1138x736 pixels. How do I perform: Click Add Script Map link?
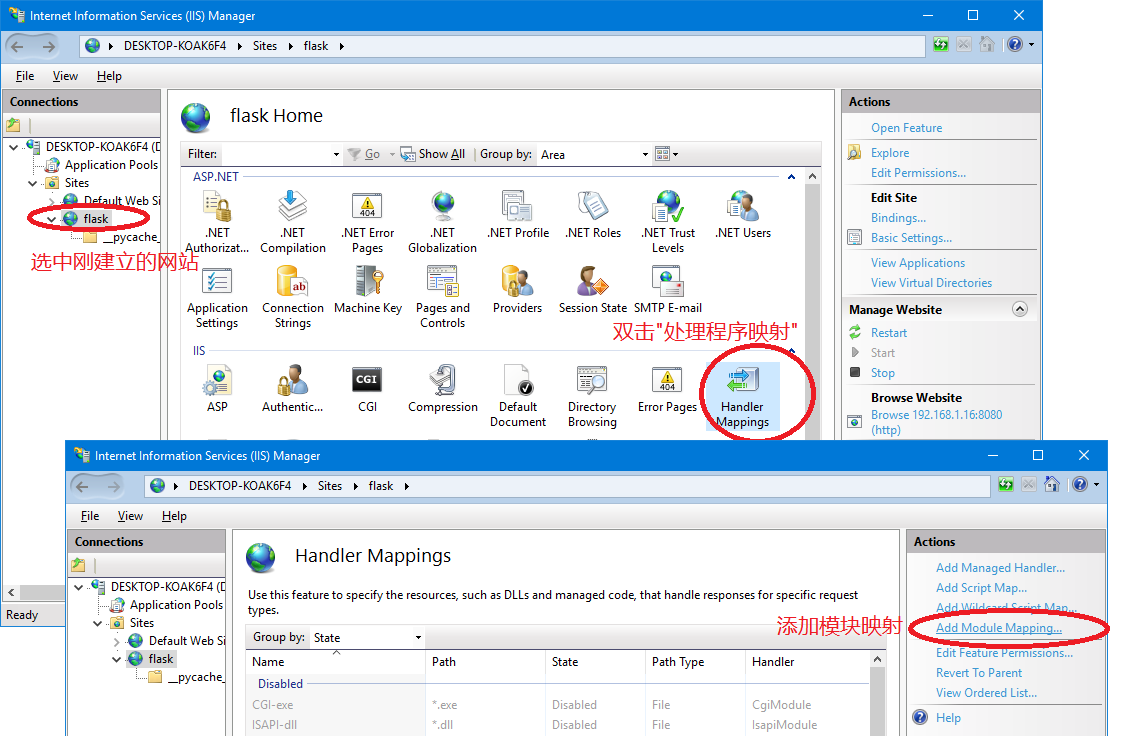(x=981, y=588)
